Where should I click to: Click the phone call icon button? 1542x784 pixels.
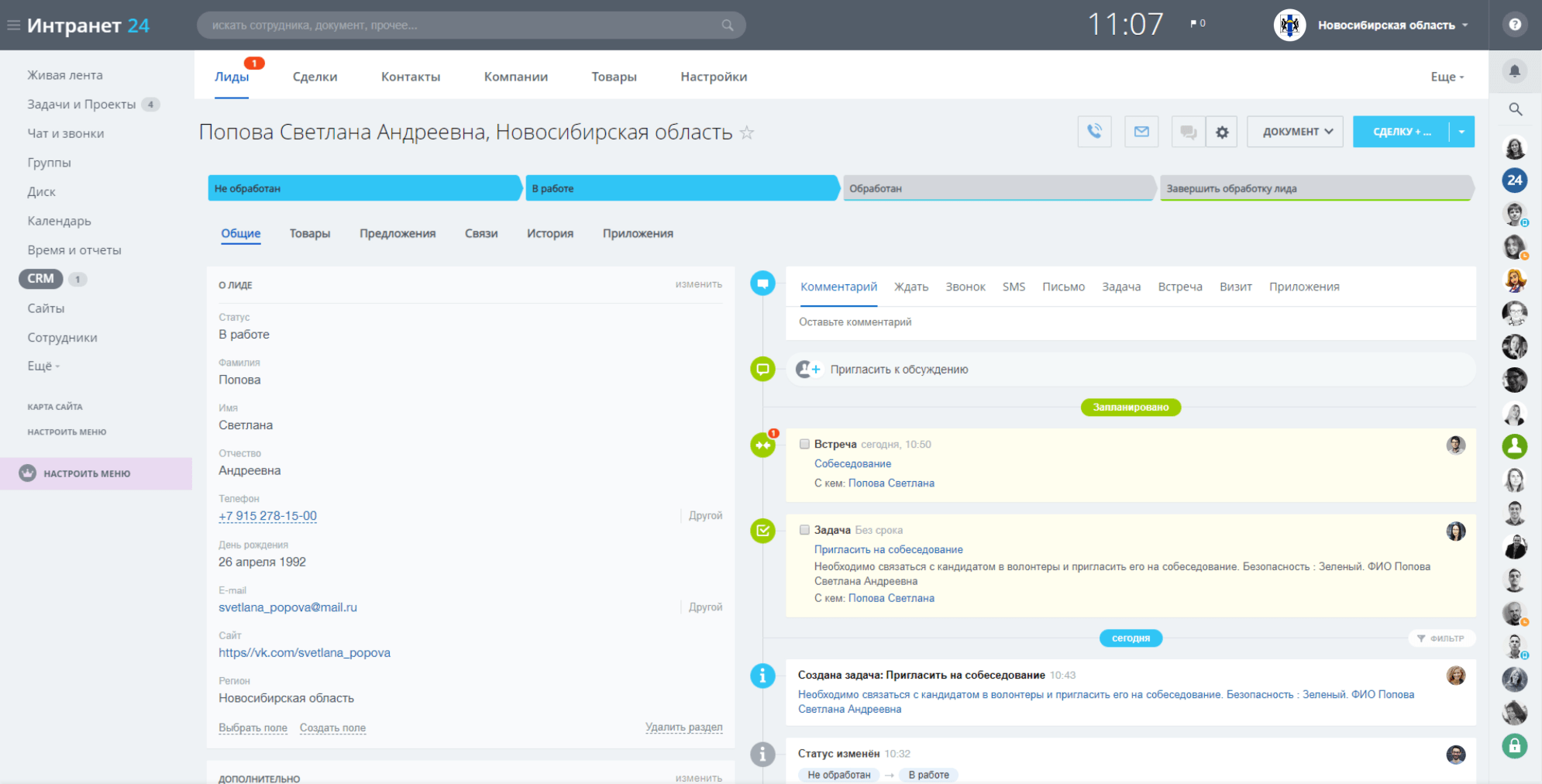pyautogui.click(x=1094, y=132)
